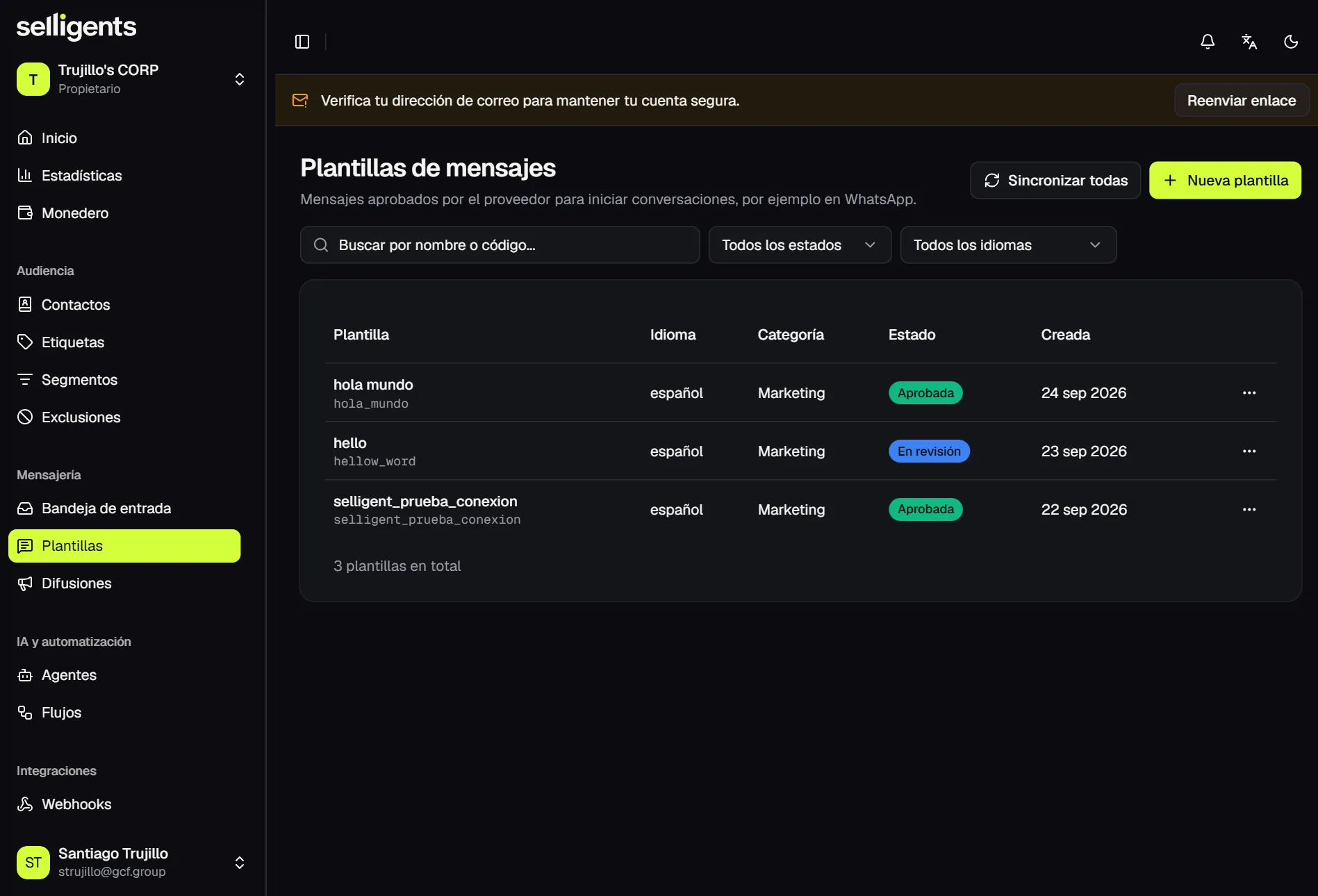Expand the Santiago Trujillo user menu
Screen dimensions: 1318x896
point(240,863)
